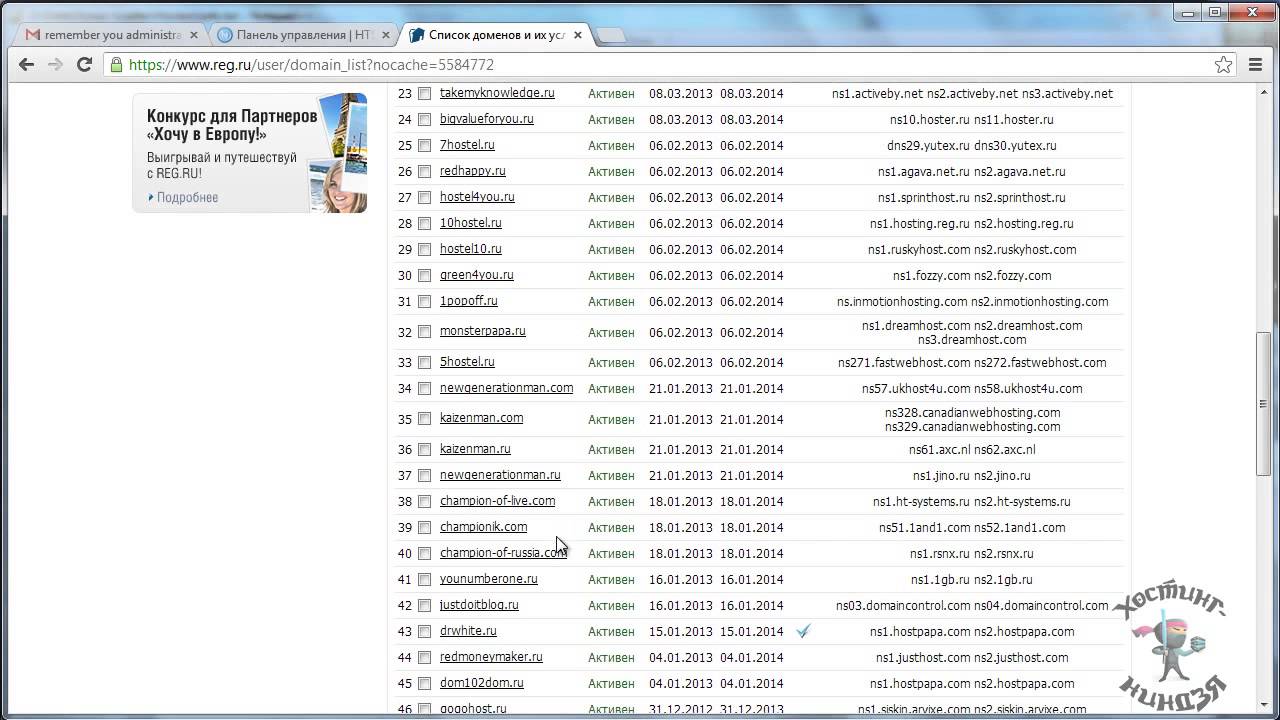Select the 'Список доменов и их услуг' tab
The width and height of the screenshot is (1280, 720).
click(x=497, y=34)
